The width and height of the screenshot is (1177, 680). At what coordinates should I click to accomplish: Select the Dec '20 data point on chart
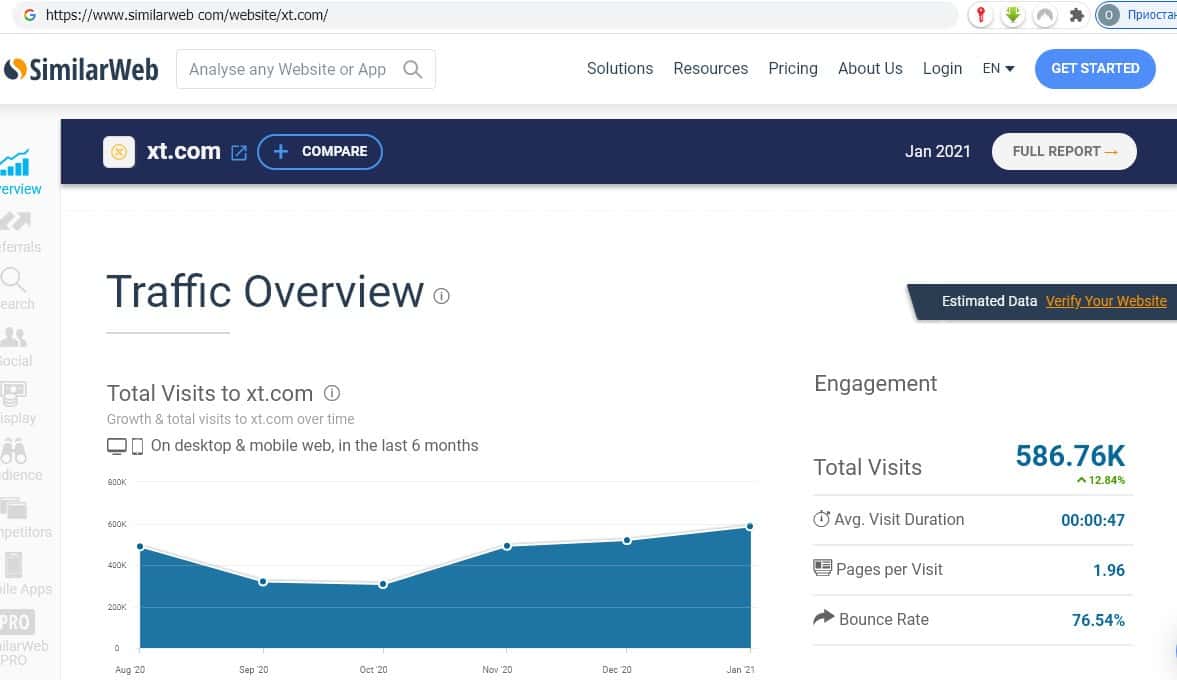(x=627, y=540)
